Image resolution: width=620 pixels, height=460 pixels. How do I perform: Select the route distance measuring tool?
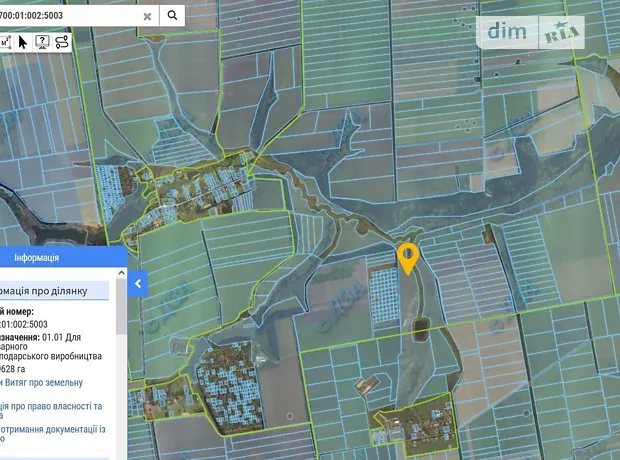[62, 42]
